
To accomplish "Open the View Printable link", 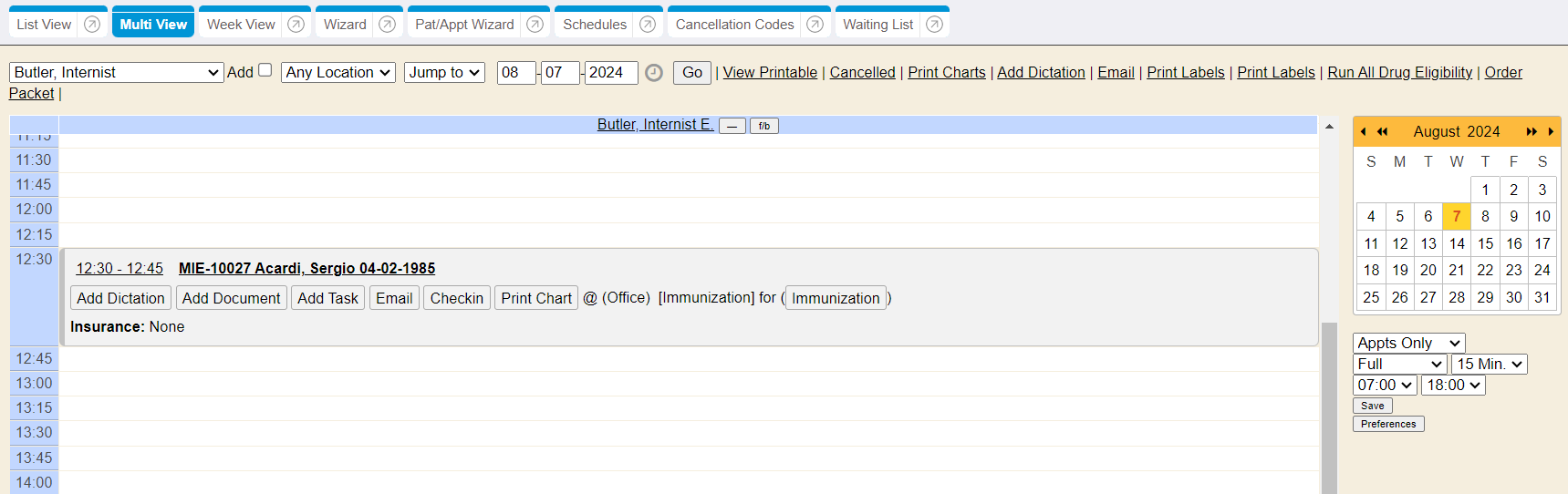I will [x=770, y=72].
